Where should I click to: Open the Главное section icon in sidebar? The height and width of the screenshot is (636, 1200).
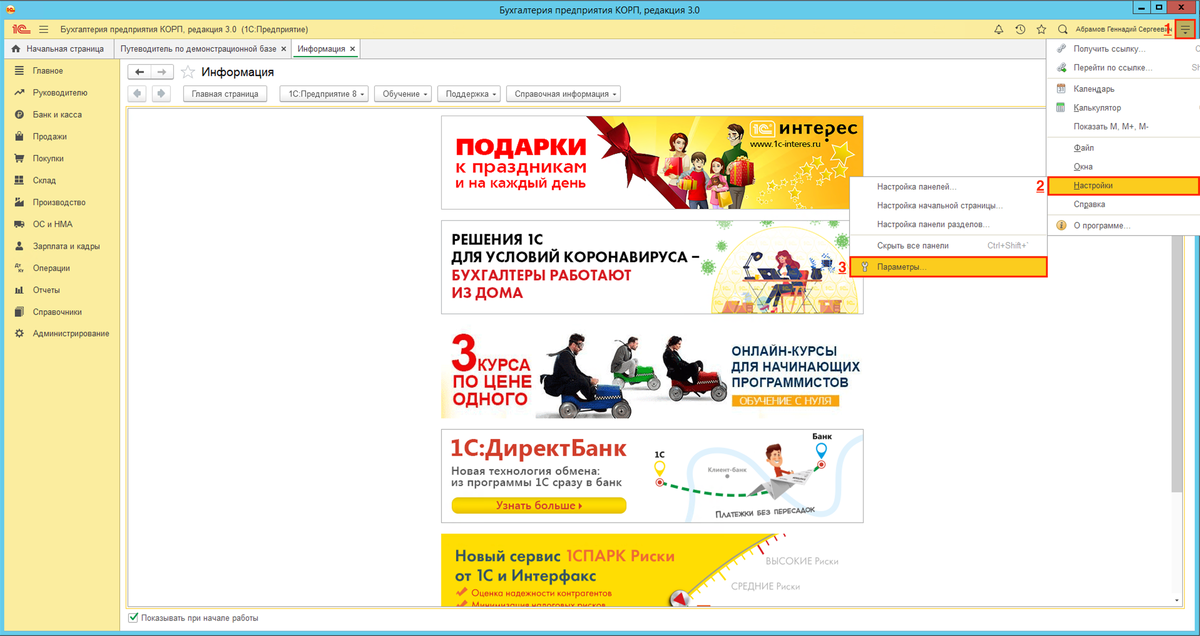click(x=19, y=71)
